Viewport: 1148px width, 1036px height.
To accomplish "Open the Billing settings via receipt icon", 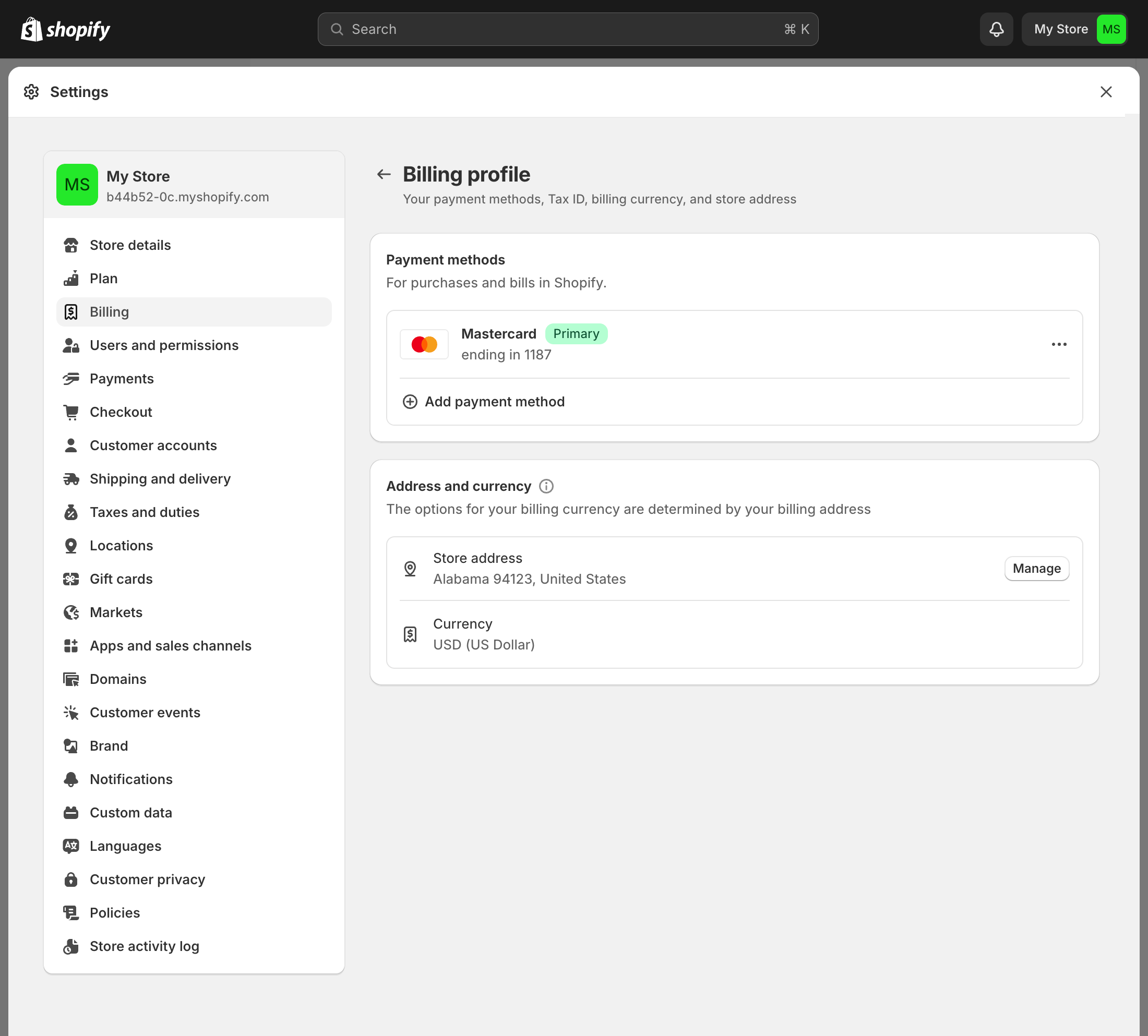I will (x=71, y=311).
